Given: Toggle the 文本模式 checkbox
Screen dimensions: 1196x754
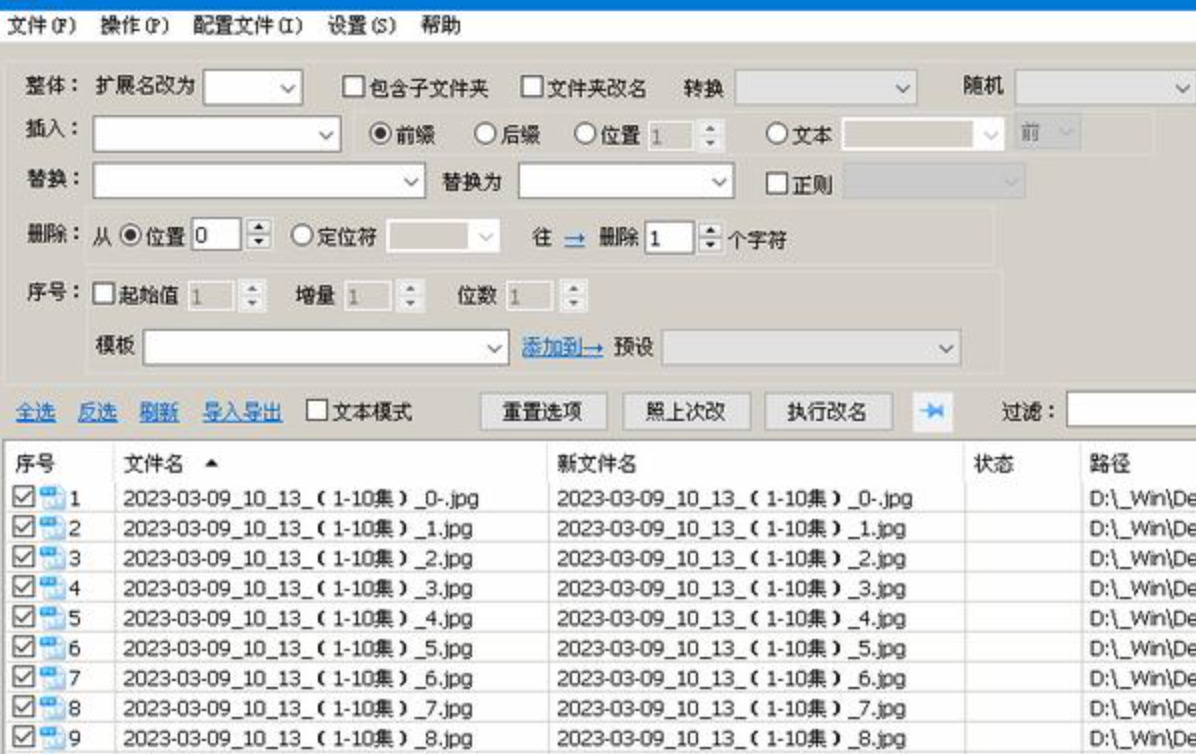Looking at the screenshot, I should (317, 411).
